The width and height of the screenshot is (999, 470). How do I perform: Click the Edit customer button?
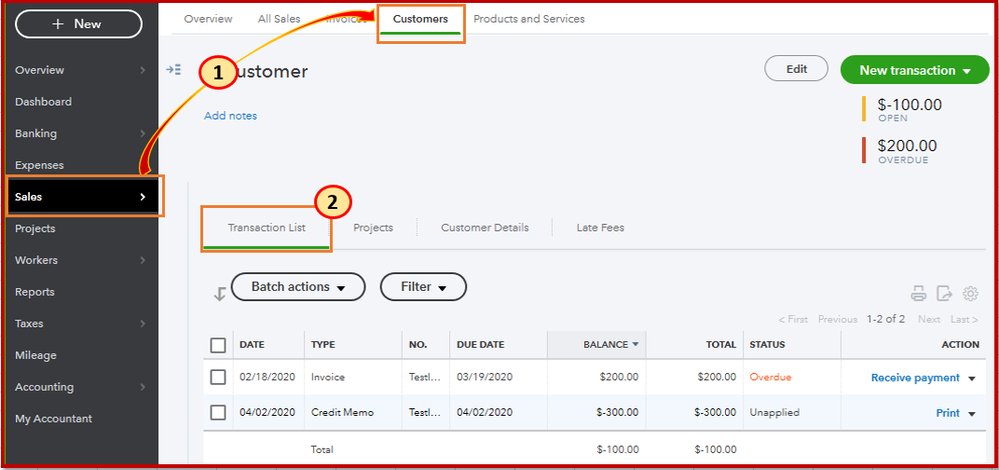click(796, 69)
